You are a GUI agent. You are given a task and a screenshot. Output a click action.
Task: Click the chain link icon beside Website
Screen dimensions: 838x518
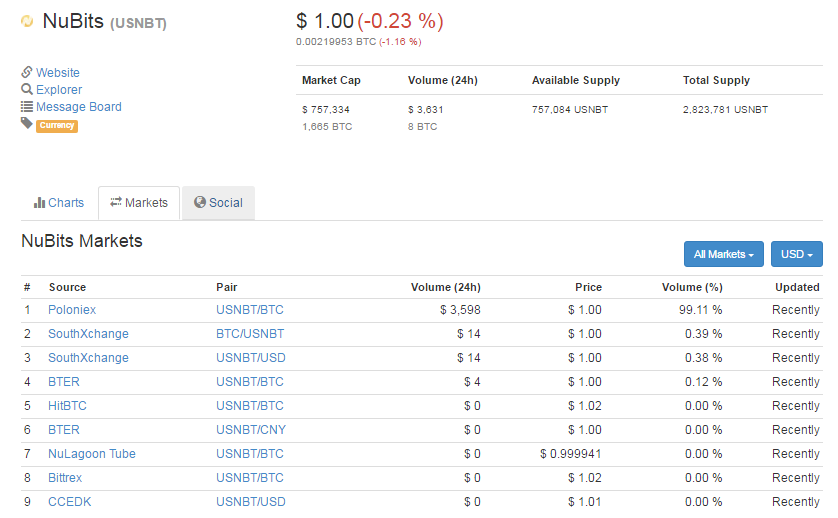(27, 72)
